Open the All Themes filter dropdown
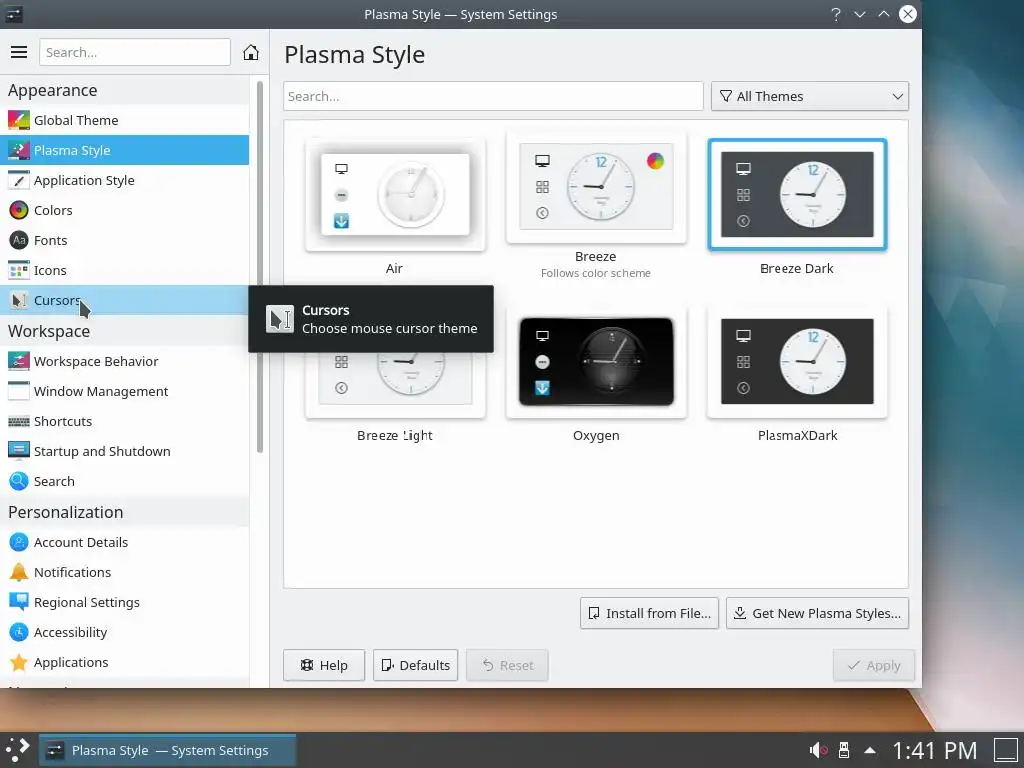This screenshot has width=1024, height=768. [810, 96]
